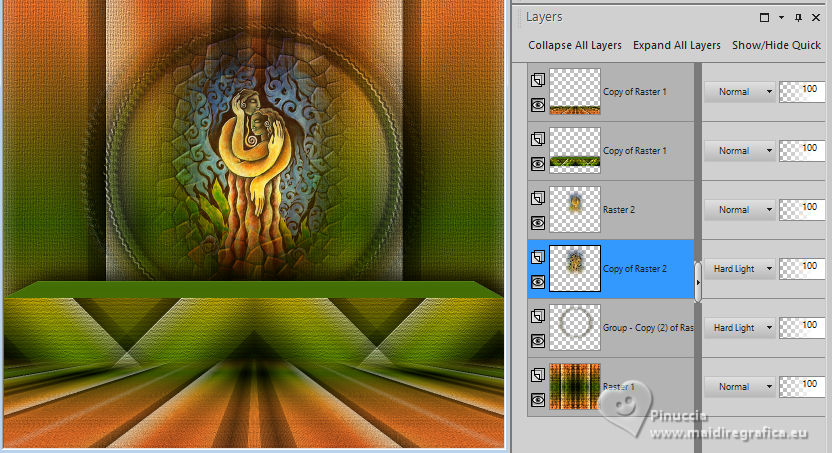
Task: Select thumbnail of second Copy of Raster 1
Action: pyautogui.click(x=575, y=150)
